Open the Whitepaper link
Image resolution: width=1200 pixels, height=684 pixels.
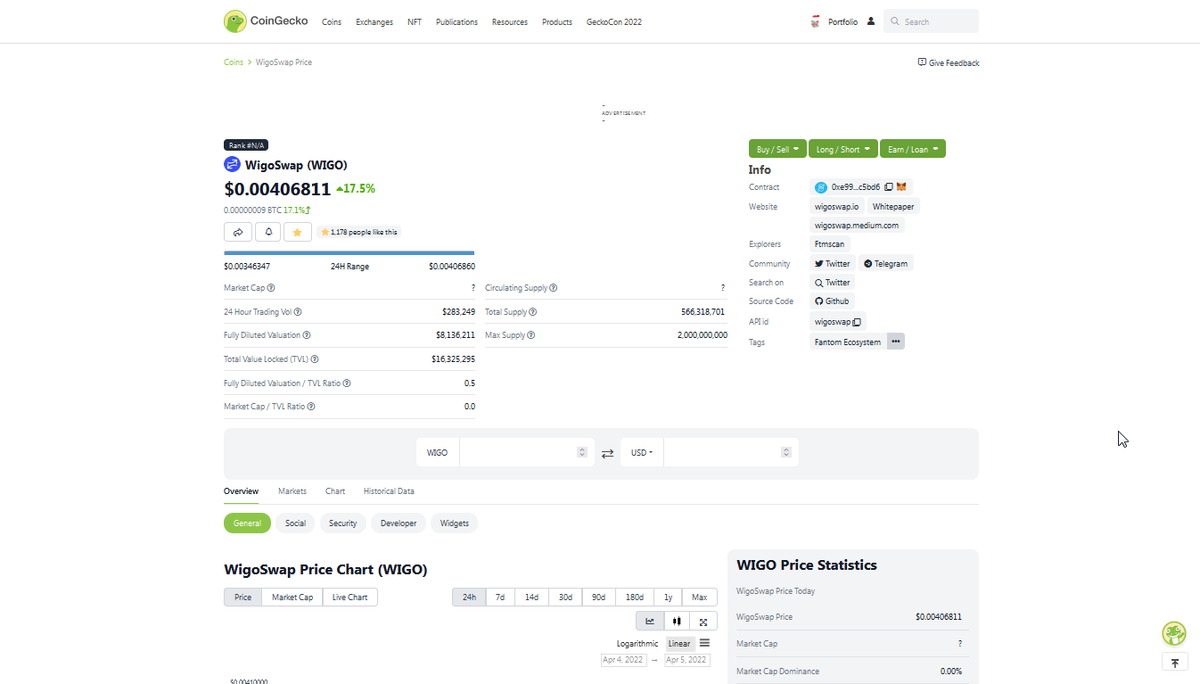click(x=892, y=206)
